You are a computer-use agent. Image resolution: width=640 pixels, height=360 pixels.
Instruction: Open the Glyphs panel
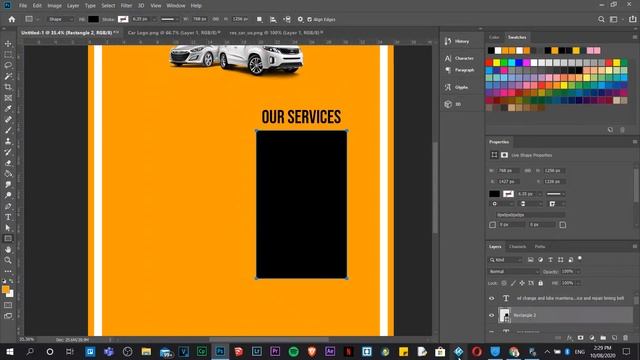pos(456,87)
